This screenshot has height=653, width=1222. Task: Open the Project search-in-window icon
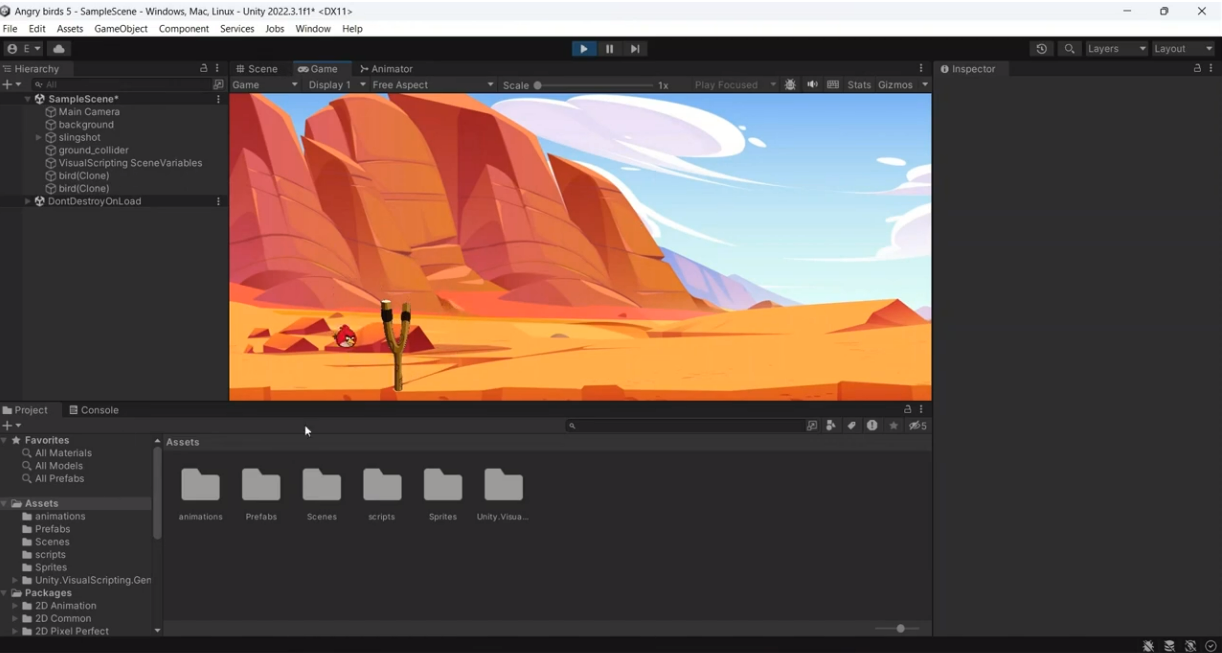pos(812,426)
